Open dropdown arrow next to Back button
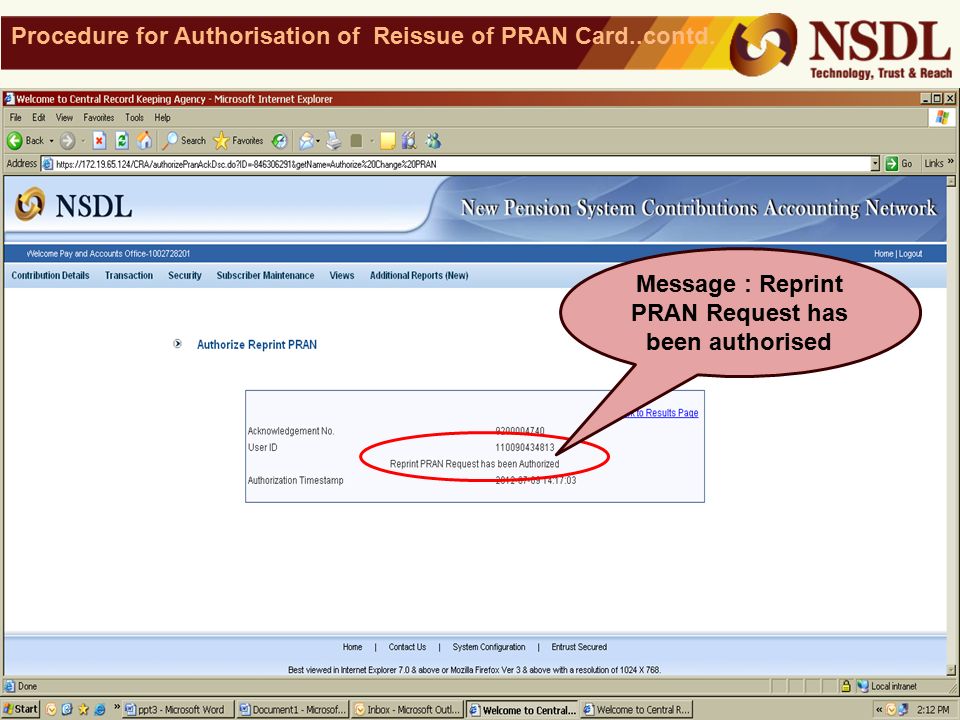960x720 pixels. pos(51,141)
